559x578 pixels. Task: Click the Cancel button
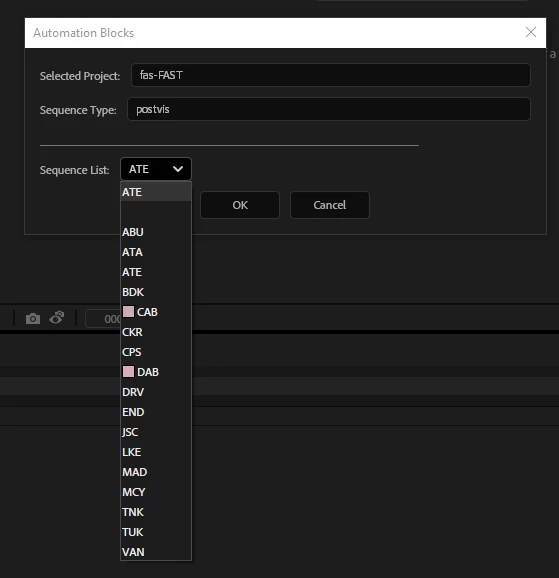coord(330,205)
